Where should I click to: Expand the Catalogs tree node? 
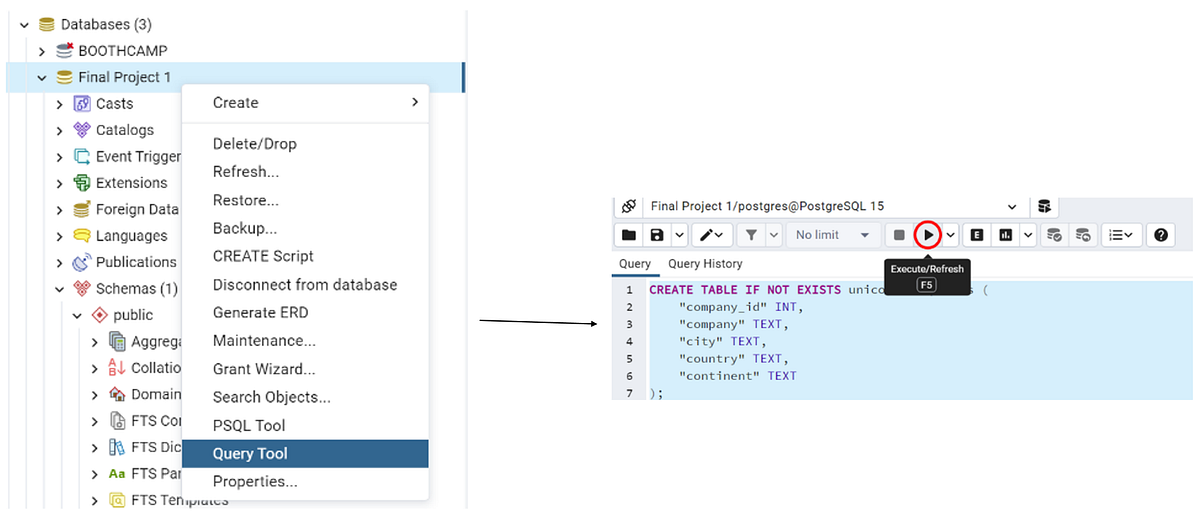pyautogui.click(x=60, y=130)
